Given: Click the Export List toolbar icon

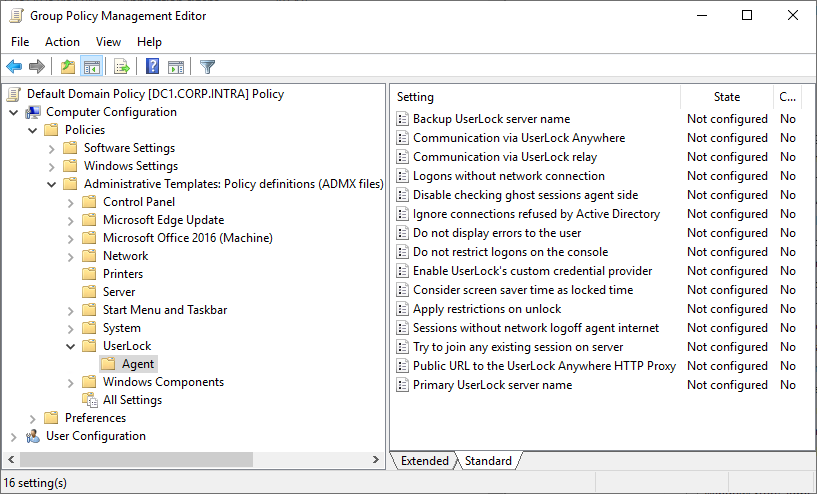Looking at the screenshot, I should click(122, 67).
